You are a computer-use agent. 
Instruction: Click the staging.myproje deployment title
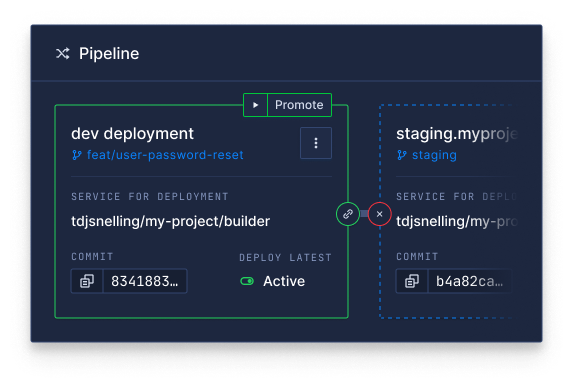457,134
